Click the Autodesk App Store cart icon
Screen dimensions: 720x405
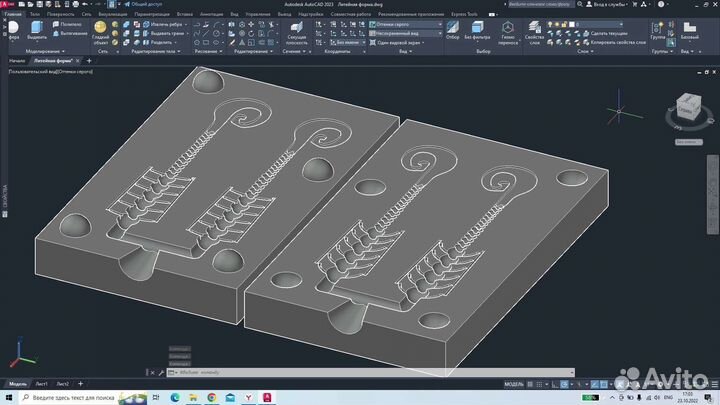635,4
